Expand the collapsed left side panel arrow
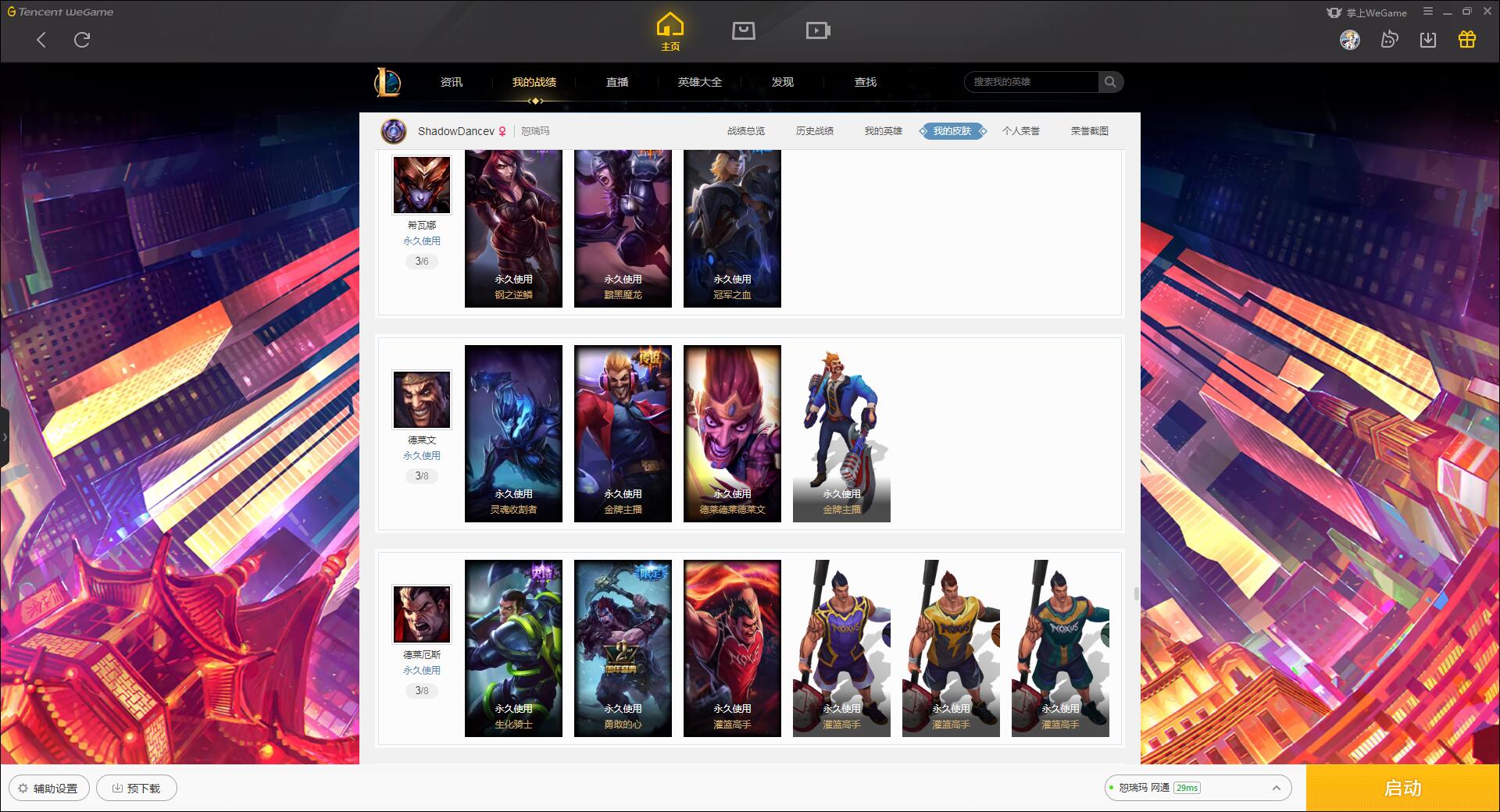This screenshot has height=812, width=1500. click(4, 437)
